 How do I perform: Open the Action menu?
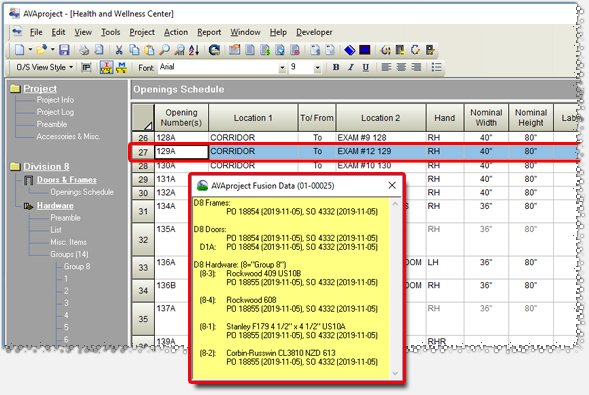coord(176,32)
